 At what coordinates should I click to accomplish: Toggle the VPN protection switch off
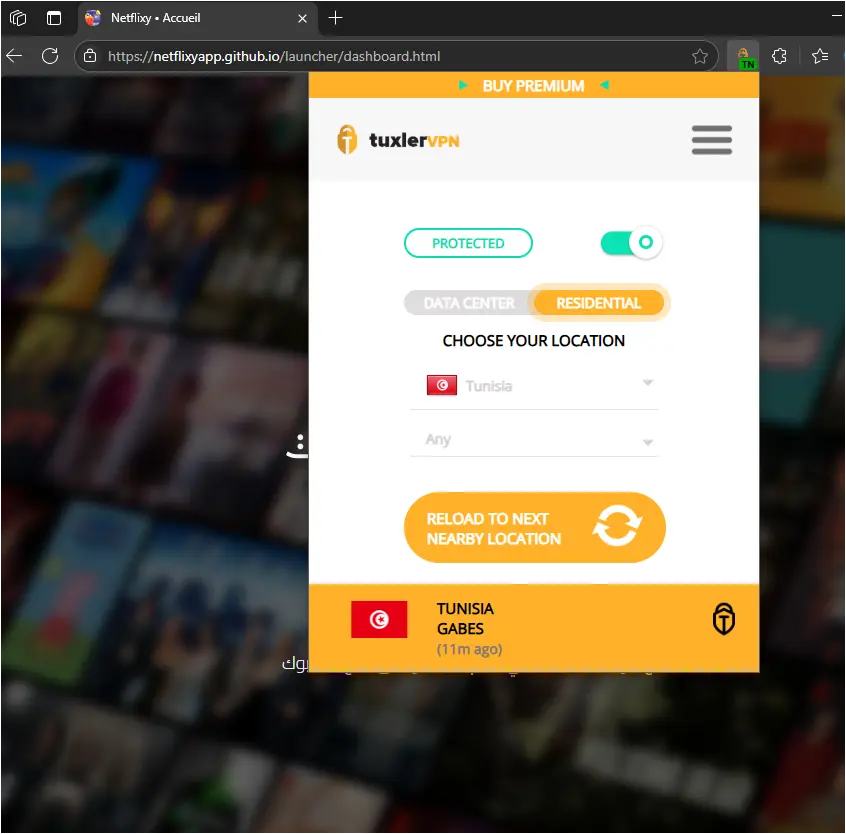click(631, 243)
